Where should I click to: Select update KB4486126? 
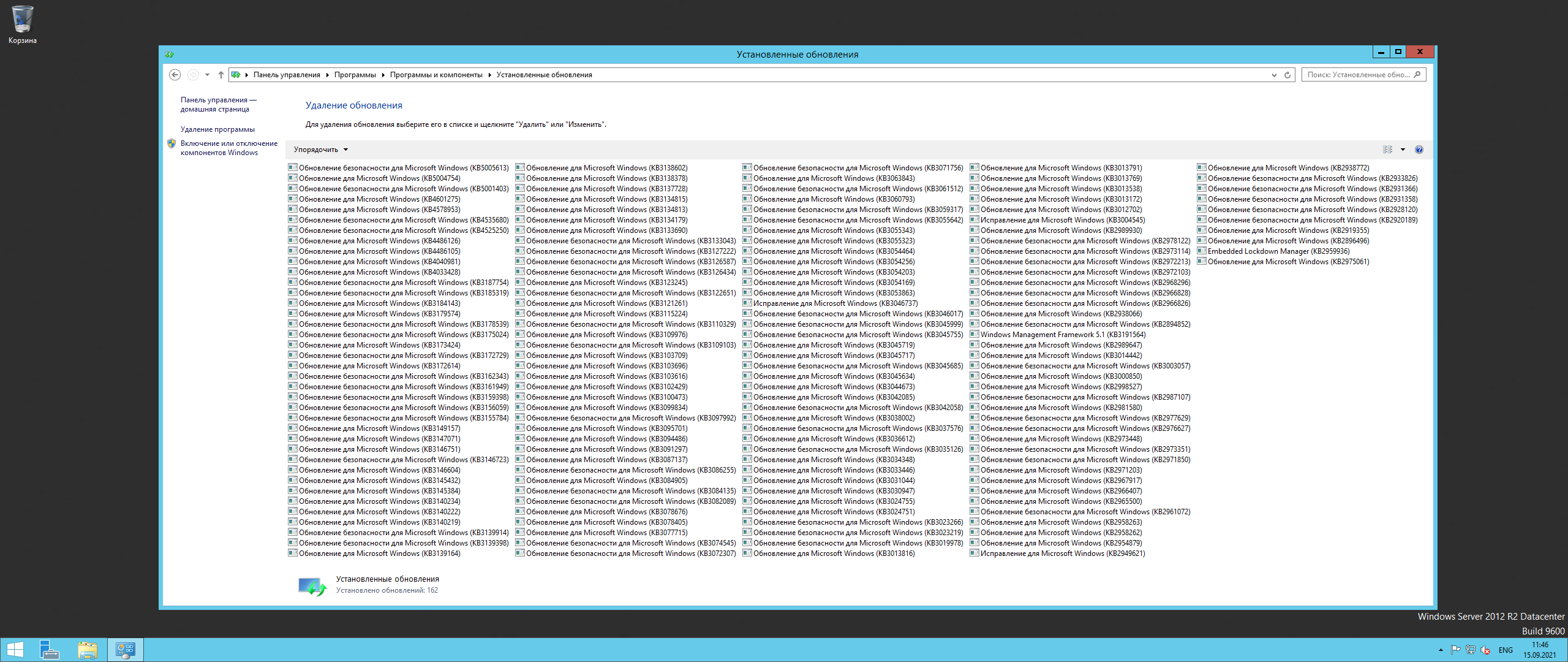point(374,241)
